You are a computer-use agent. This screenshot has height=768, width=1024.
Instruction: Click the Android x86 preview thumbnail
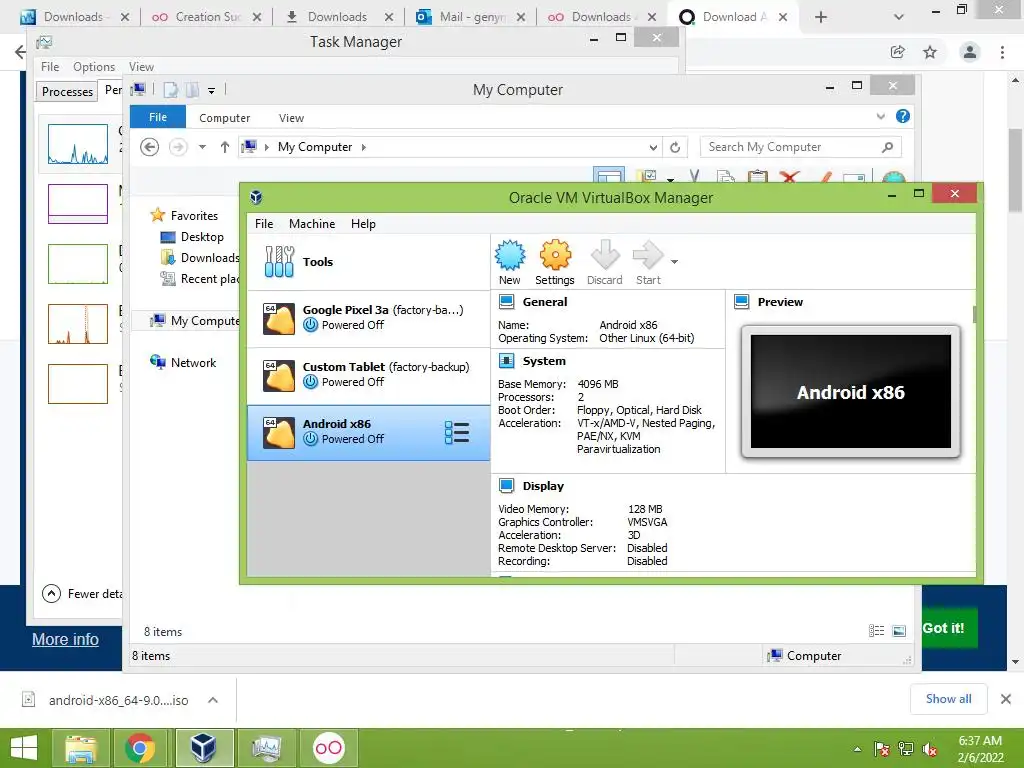(851, 391)
